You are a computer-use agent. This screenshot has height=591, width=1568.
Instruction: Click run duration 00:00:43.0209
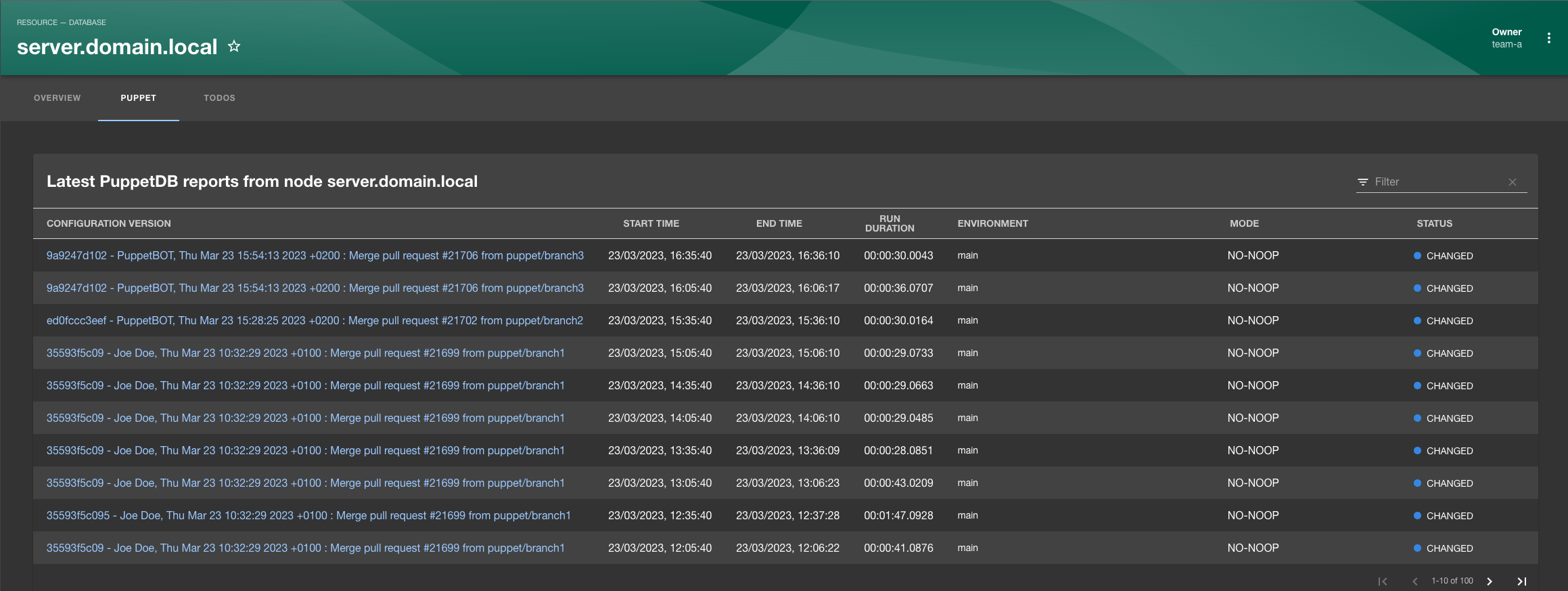pos(898,483)
